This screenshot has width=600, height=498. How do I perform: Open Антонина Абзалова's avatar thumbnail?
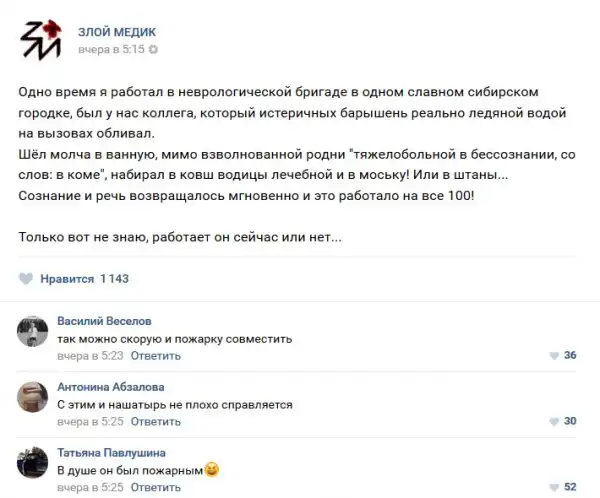pos(33,396)
